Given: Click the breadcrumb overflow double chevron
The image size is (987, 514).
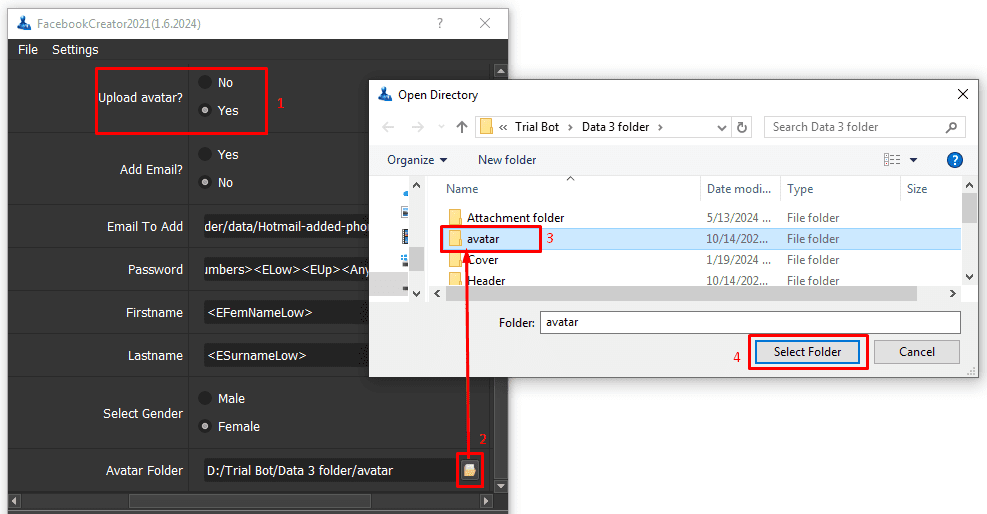Looking at the screenshot, I should click(503, 127).
